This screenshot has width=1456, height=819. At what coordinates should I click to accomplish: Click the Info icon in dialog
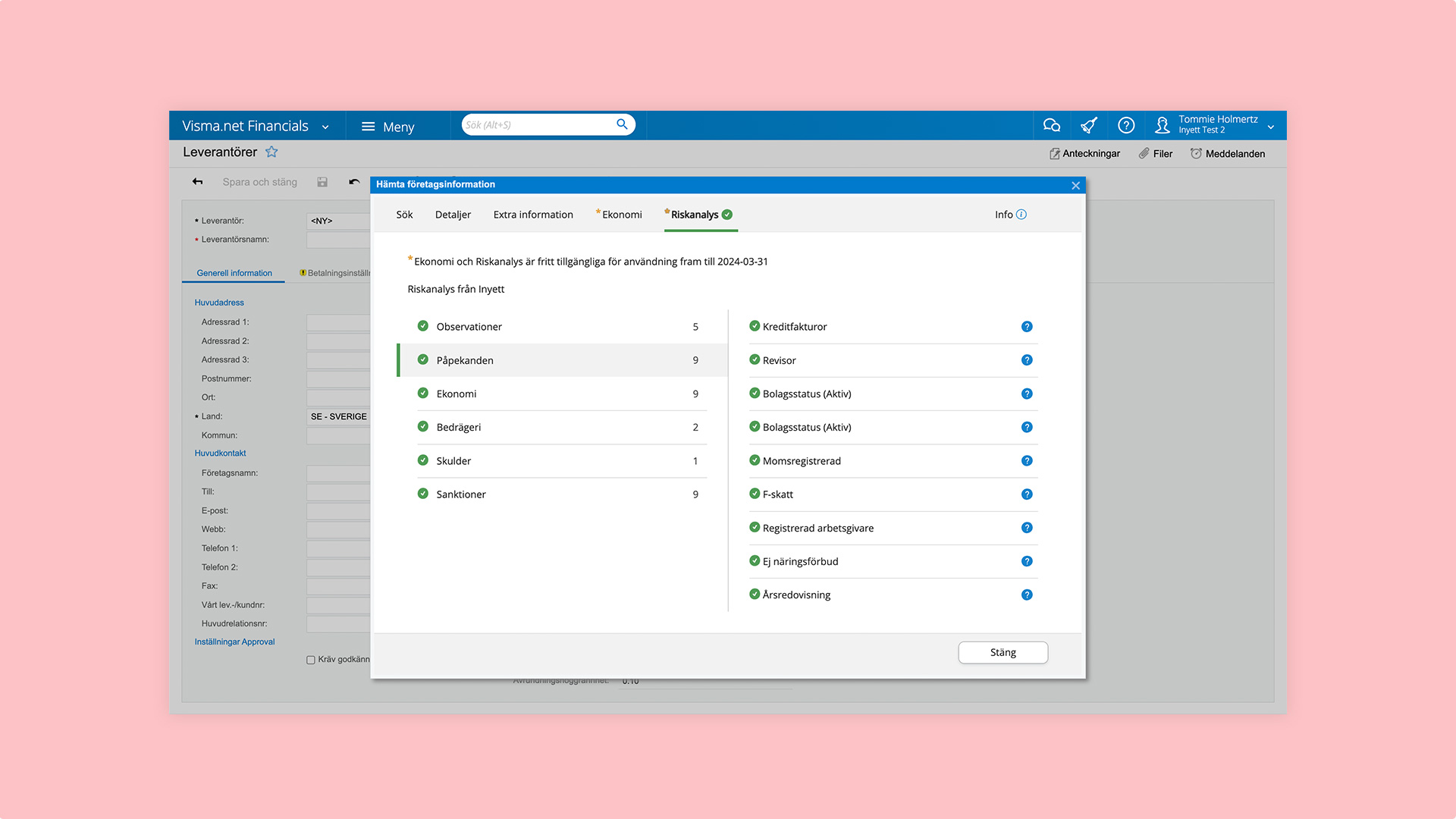pyautogui.click(x=1021, y=215)
